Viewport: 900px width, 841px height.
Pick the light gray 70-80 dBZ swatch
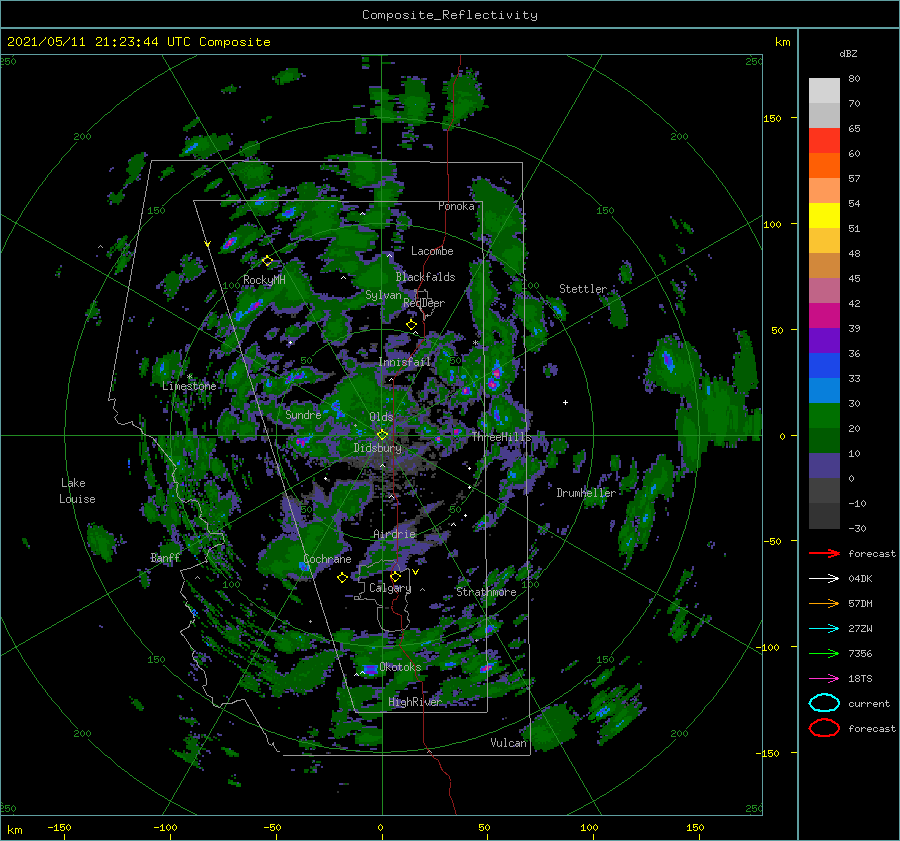click(824, 91)
